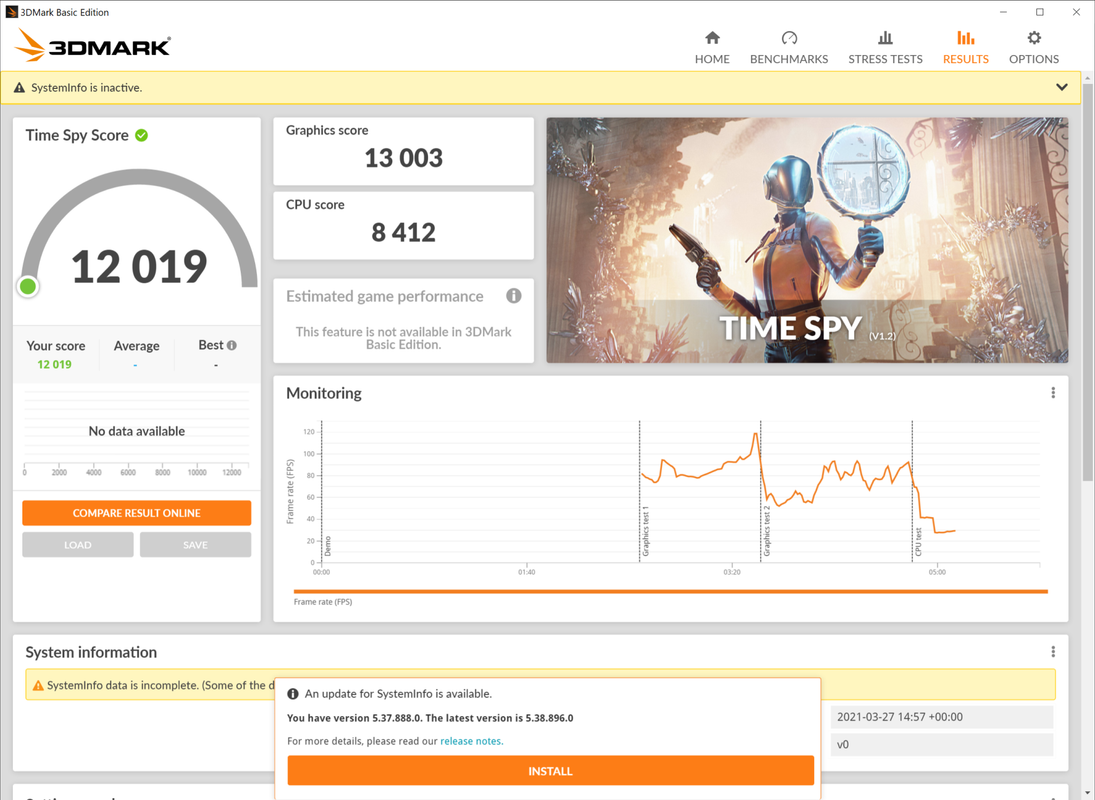Expand the SystemInfo inactive banner chevron

coord(1061,87)
